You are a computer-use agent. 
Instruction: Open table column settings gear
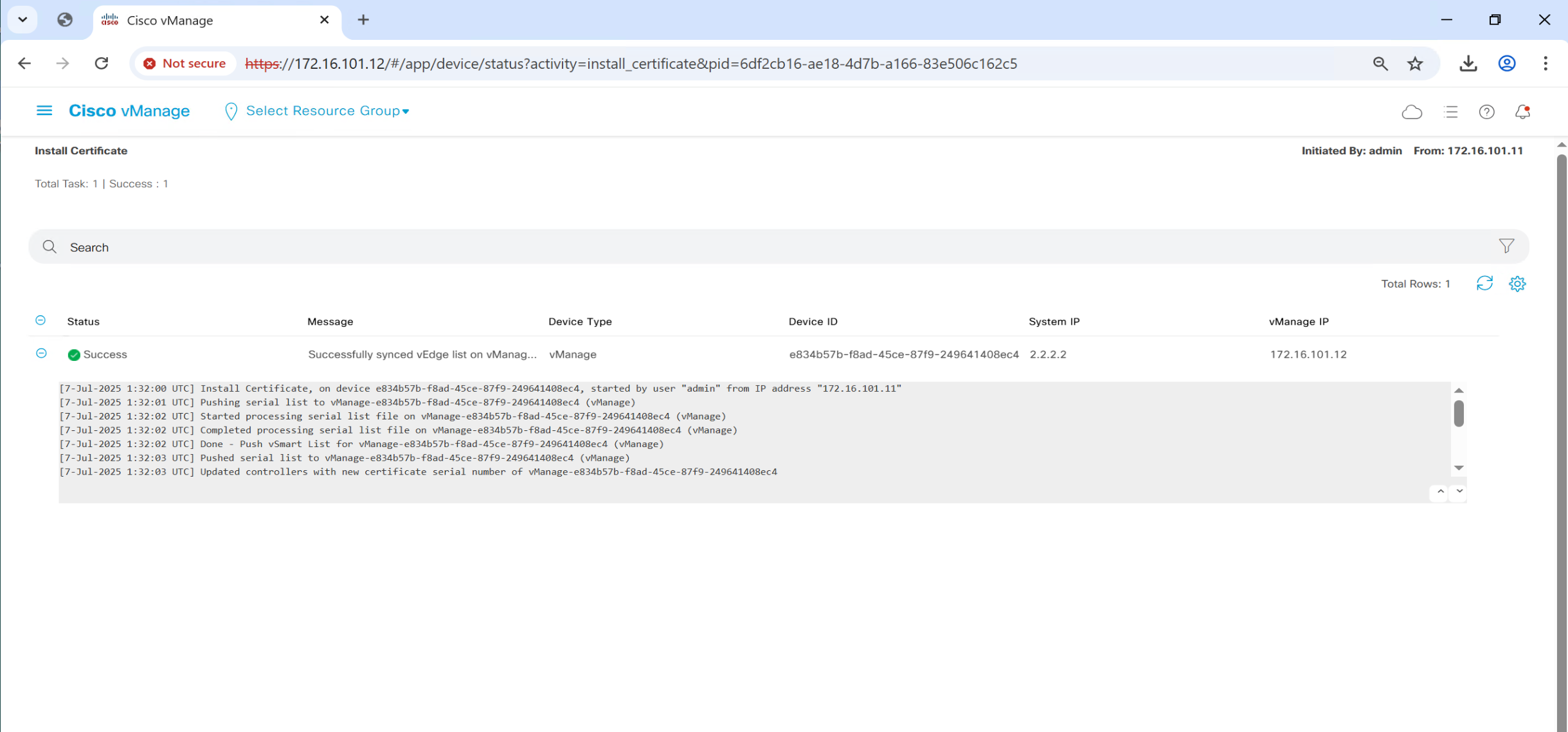[1517, 284]
